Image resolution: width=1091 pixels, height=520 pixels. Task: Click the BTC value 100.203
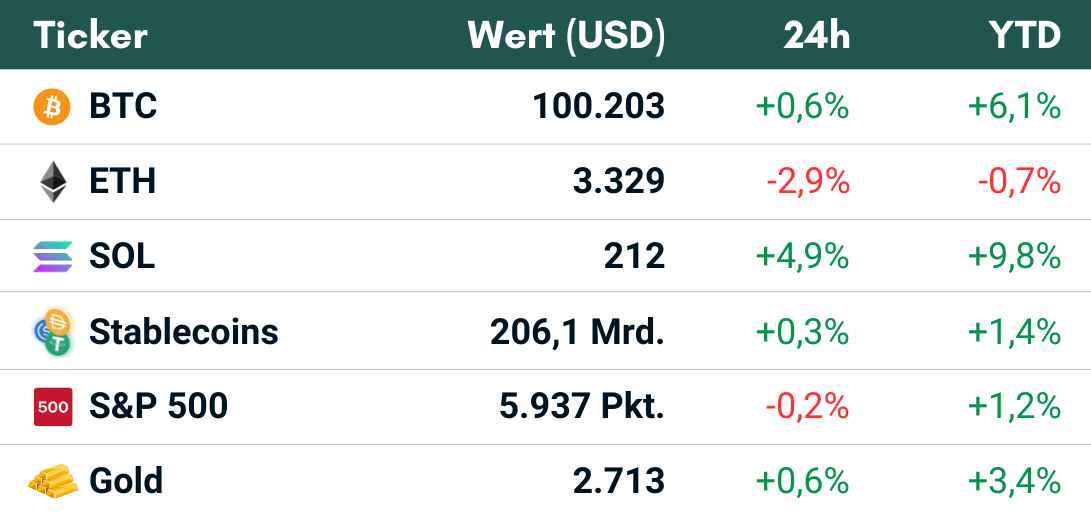point(598,106)
